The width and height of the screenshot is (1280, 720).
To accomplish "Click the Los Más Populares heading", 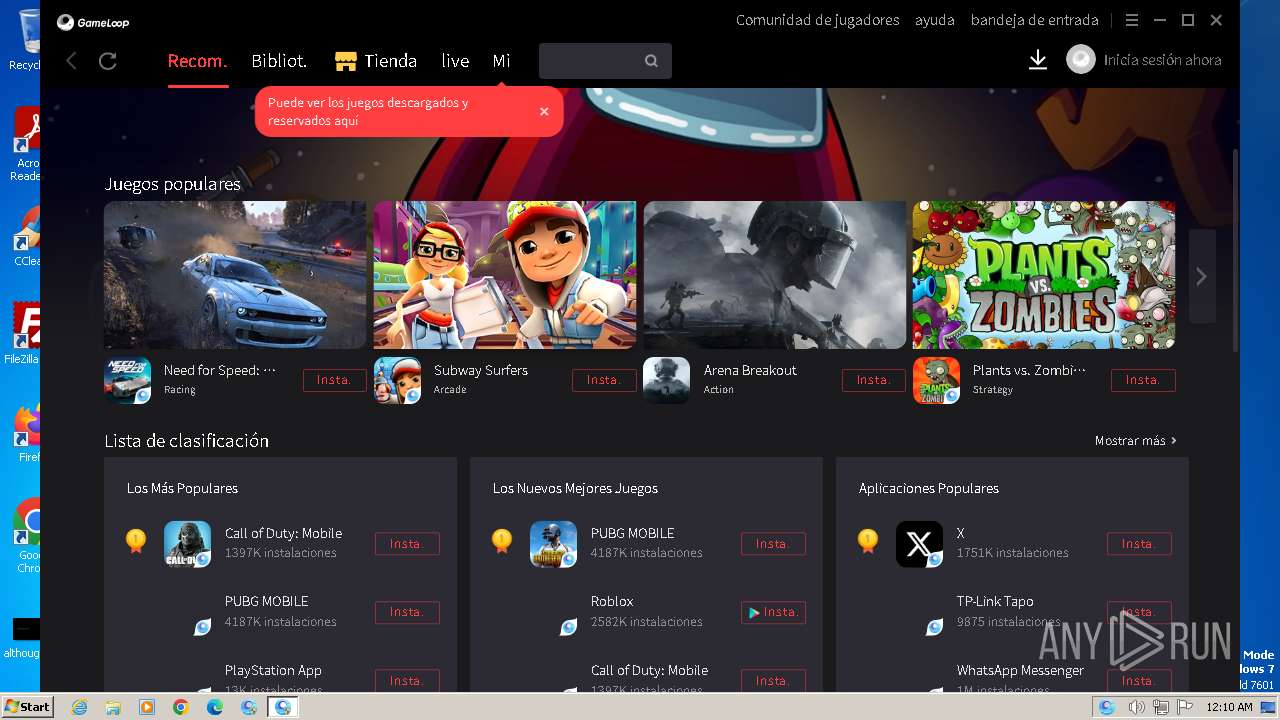I will (182, 488).
